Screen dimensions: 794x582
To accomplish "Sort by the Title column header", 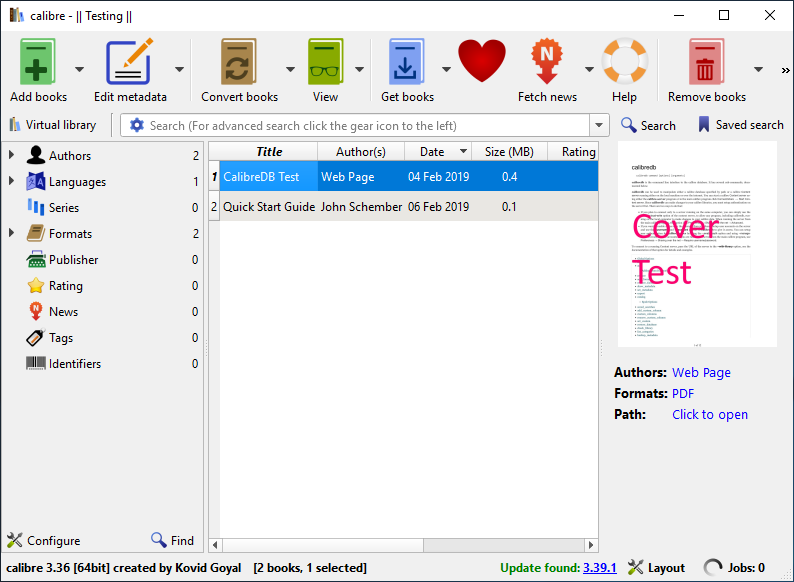I will [x=268, y=151].
